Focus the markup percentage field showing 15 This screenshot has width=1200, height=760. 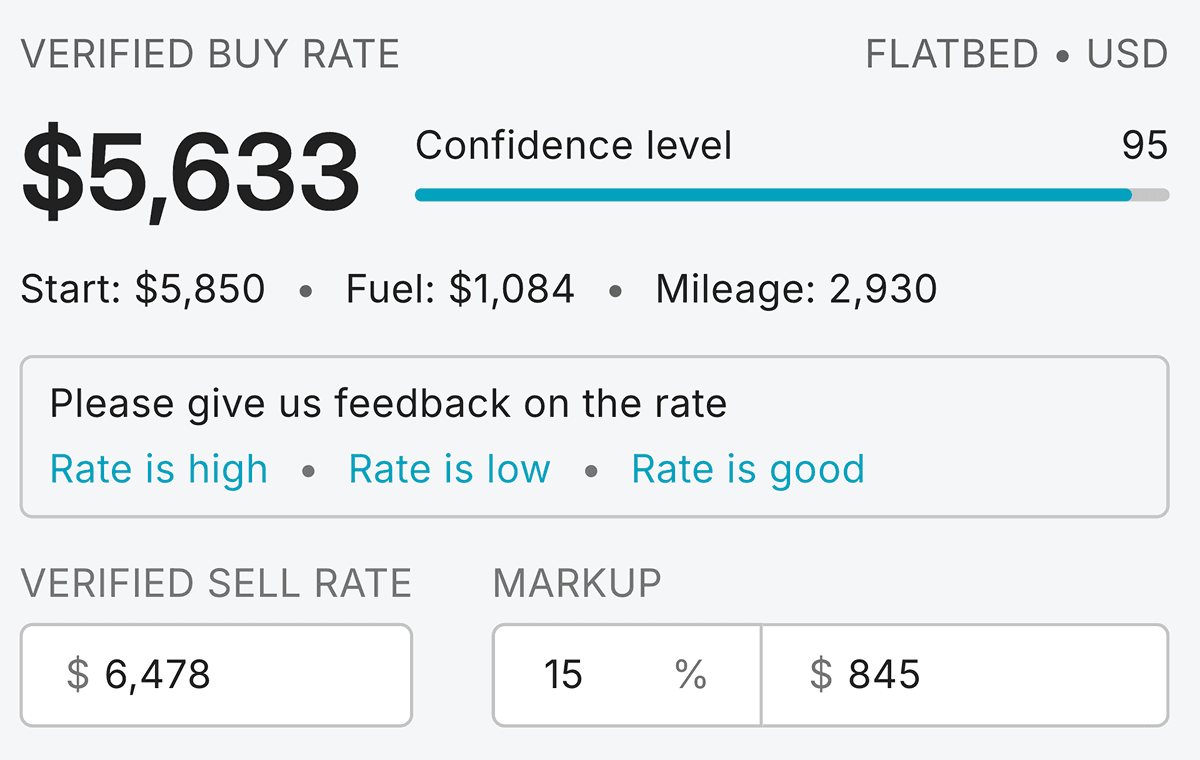[580, 675]
